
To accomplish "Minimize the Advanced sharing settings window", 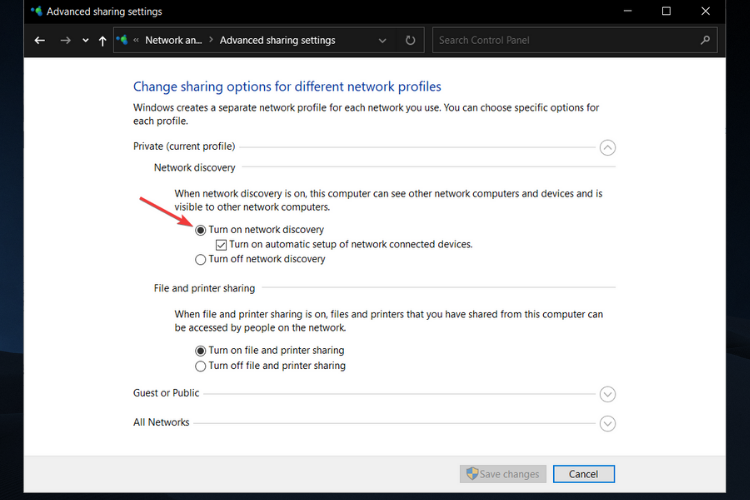I will point(628,11).
